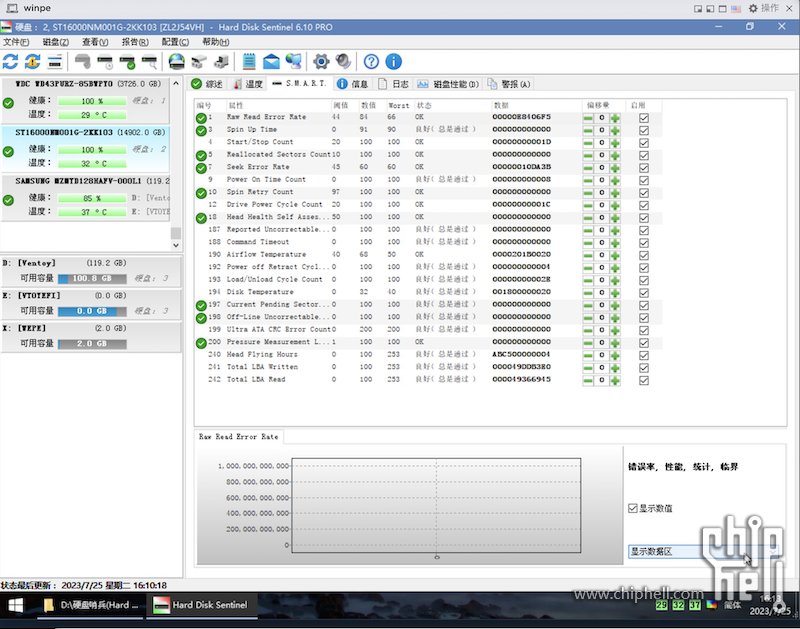This screenshot has height=629, width=800.
Task: Open the 报告(R) menu
Action: click(135, 42)
